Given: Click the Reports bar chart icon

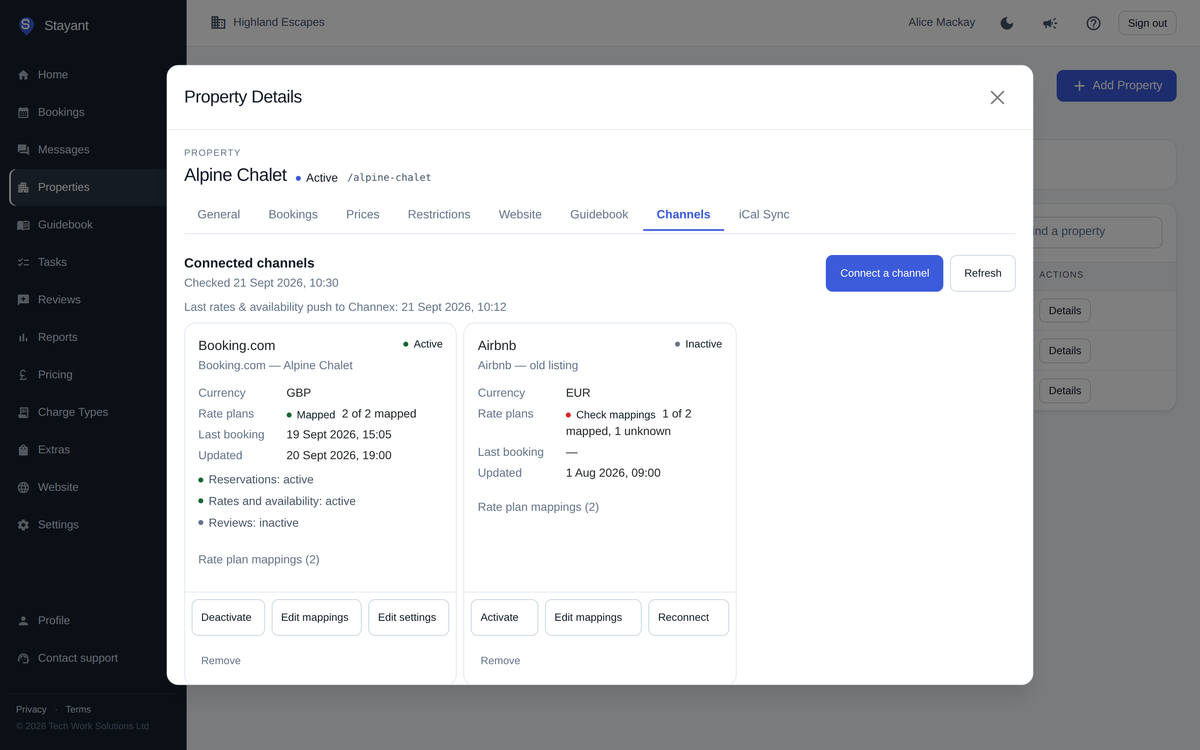Looking at the screenshot, I should [23, 338].
